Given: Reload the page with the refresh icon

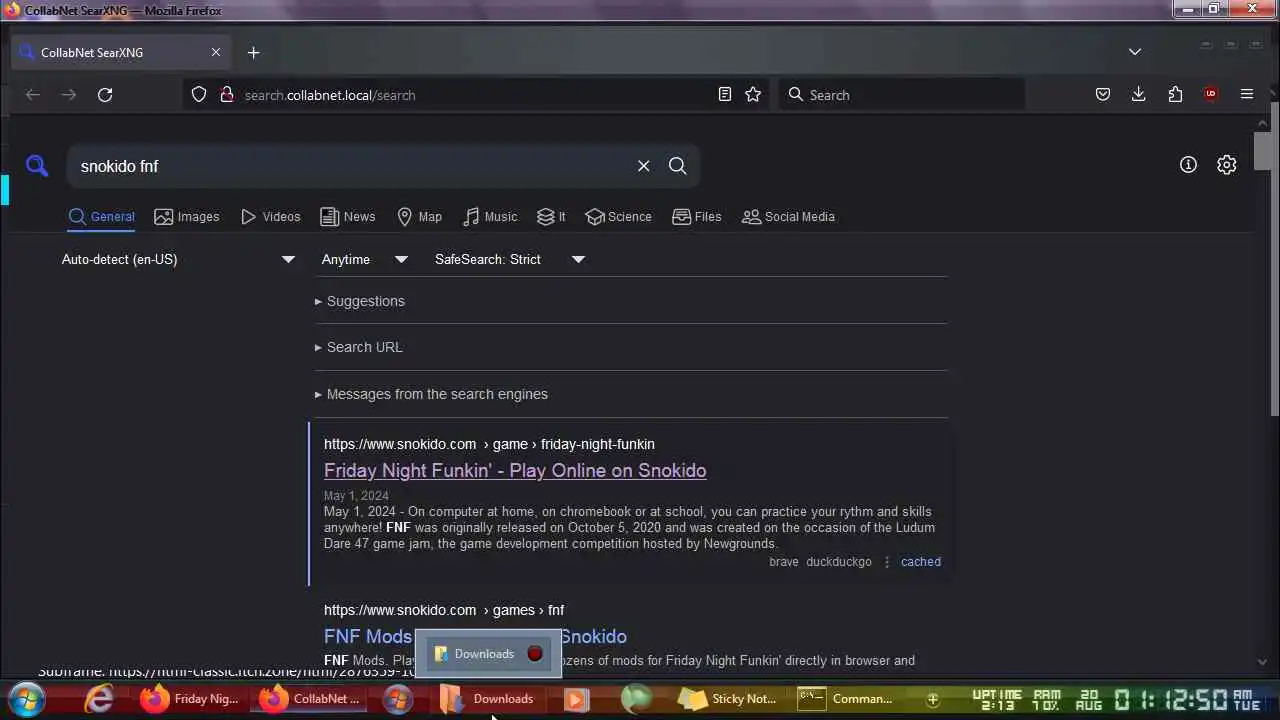Looking at the screenshot, I should pyautogui.click(x=105, y=95).
